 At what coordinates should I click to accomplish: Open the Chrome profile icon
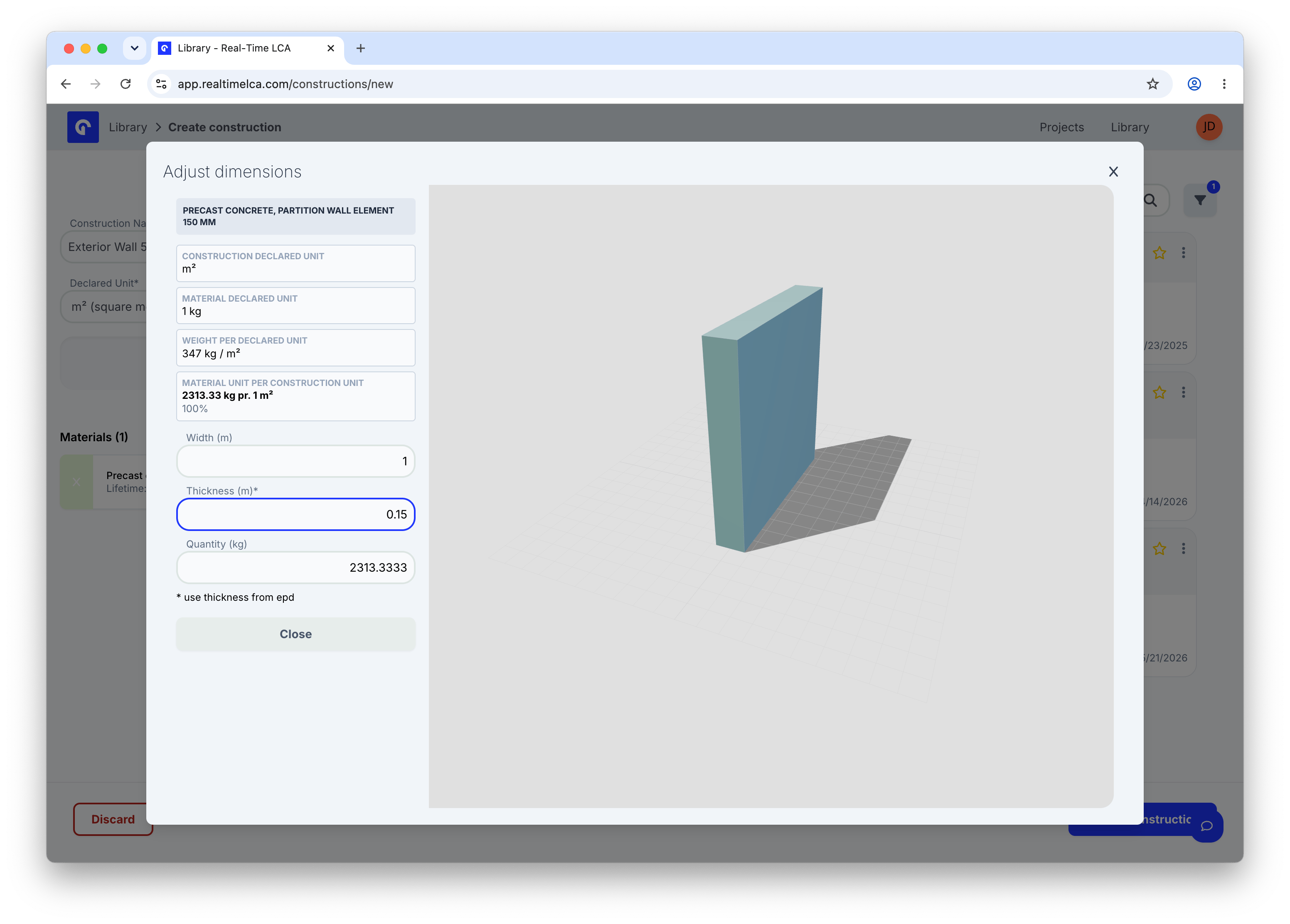click(x=1194, y=84)
